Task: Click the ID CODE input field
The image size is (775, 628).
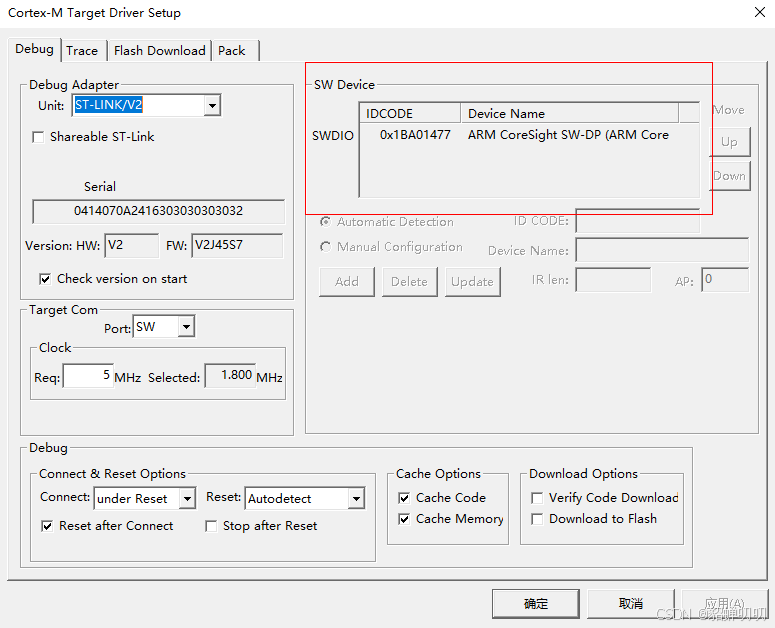Action: tap(638, 221)
